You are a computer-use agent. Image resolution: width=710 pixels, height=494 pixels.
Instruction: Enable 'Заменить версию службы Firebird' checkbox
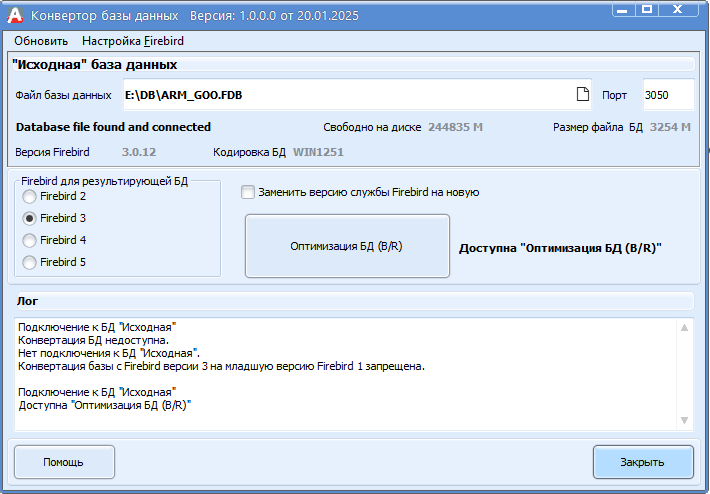click(248, 192)
